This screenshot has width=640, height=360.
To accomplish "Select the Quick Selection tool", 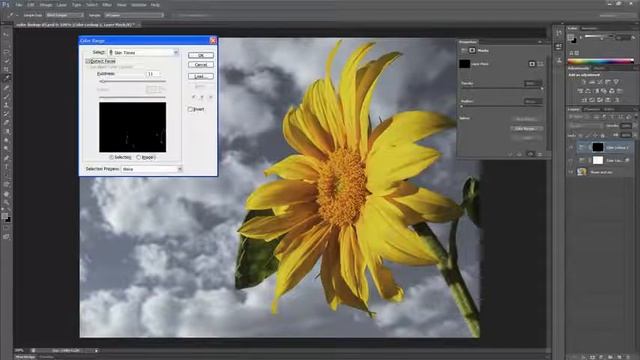I will click(6, 60).
